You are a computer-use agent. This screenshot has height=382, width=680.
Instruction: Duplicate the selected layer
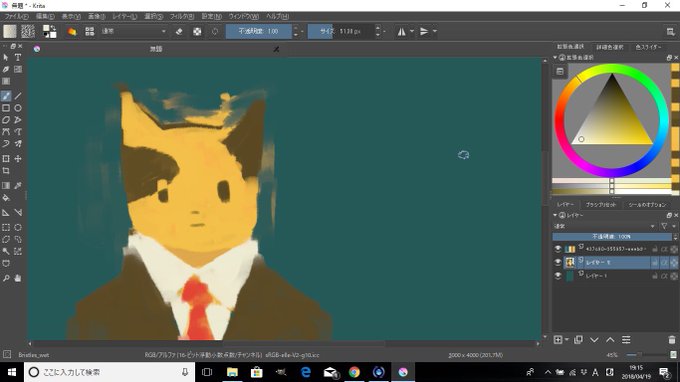coord(578,340)
